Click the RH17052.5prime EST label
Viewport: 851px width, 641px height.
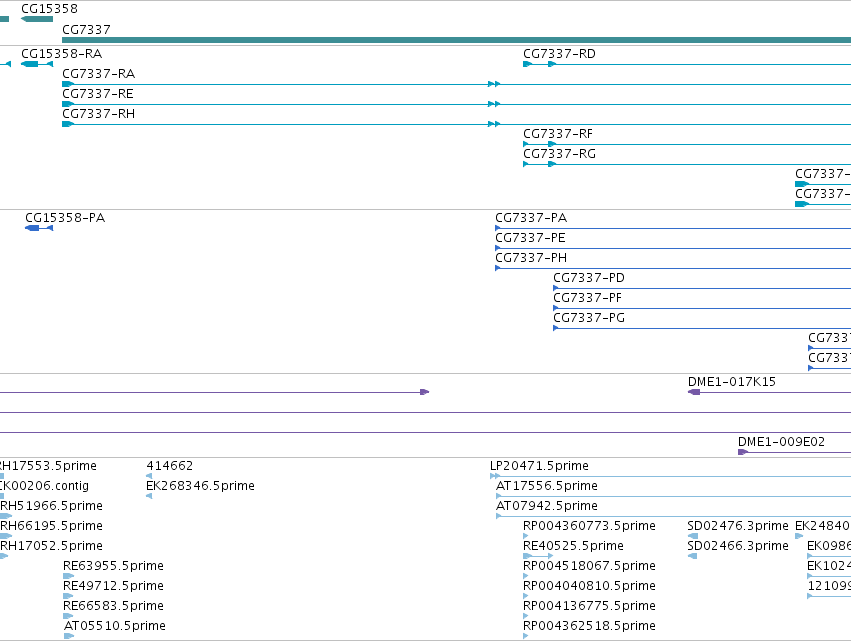point(52,547)
